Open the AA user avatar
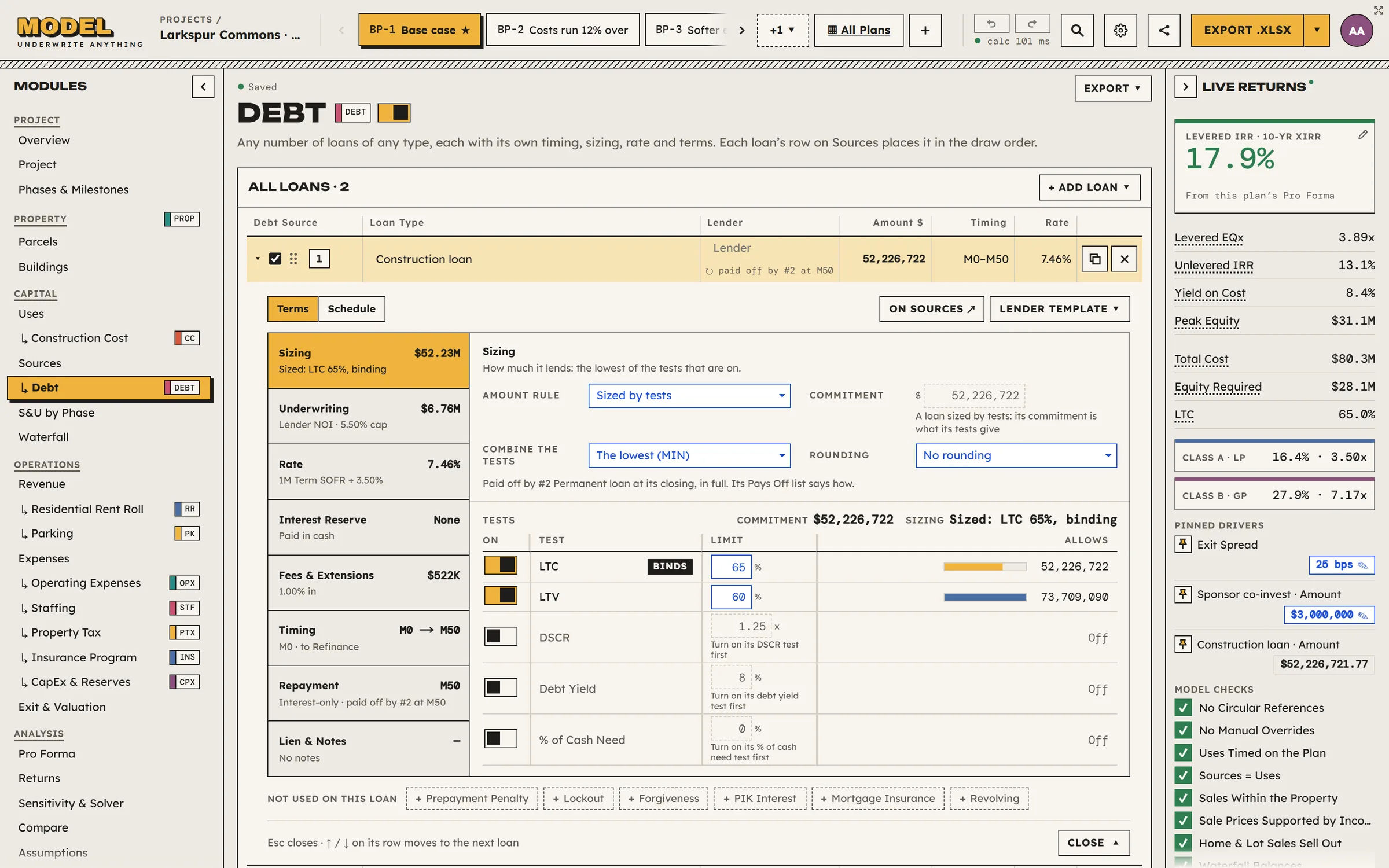 pyautogui.click(x=1357, y=30)
